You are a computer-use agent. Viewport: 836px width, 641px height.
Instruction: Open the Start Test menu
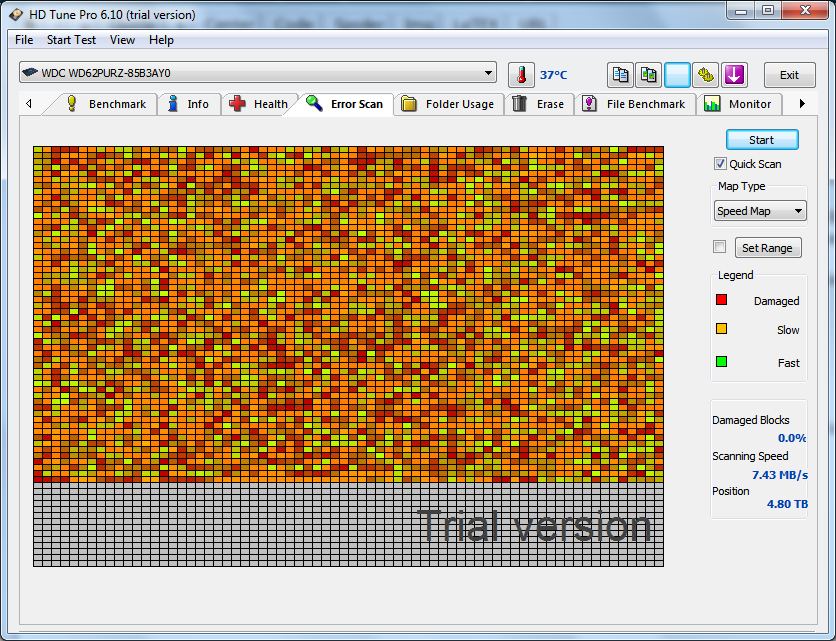(71, 40)
